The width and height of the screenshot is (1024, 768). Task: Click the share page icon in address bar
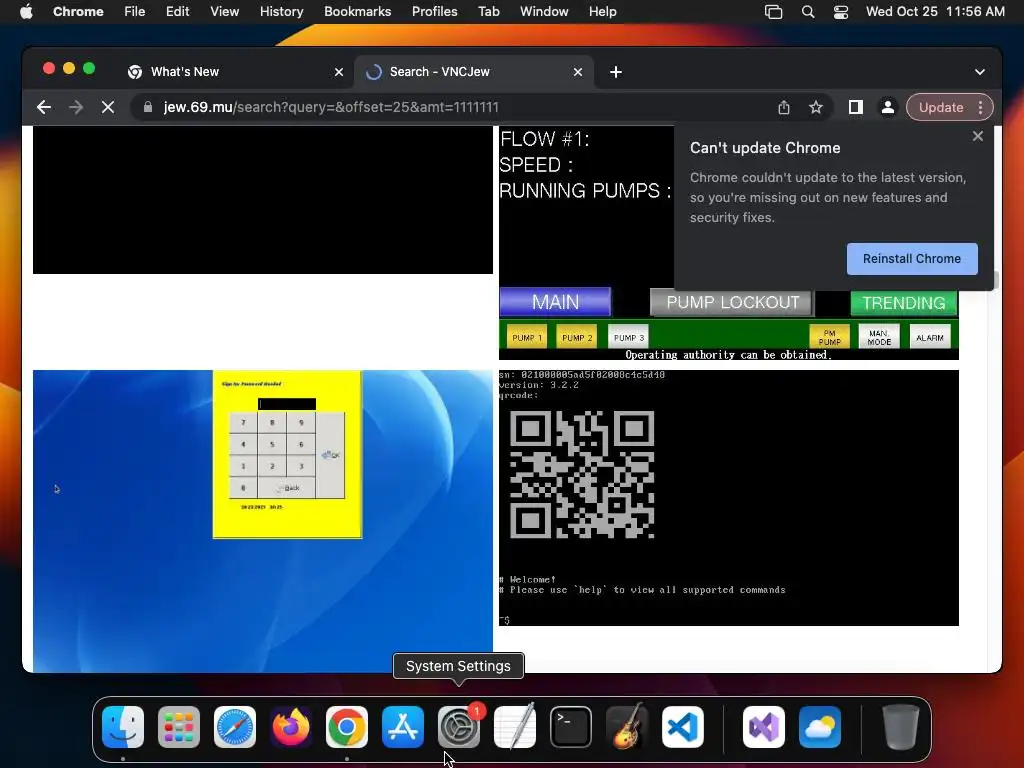(x=784, y=107)
